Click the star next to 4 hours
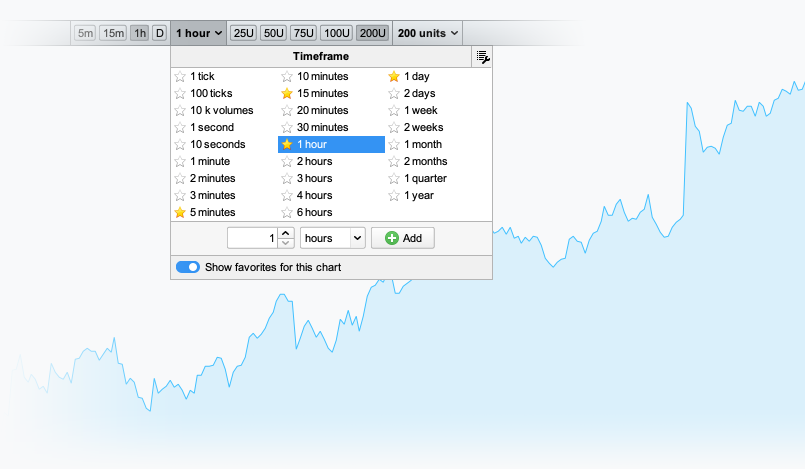The height and width of the screenshot is (469, 805). (x=287, y=195)
